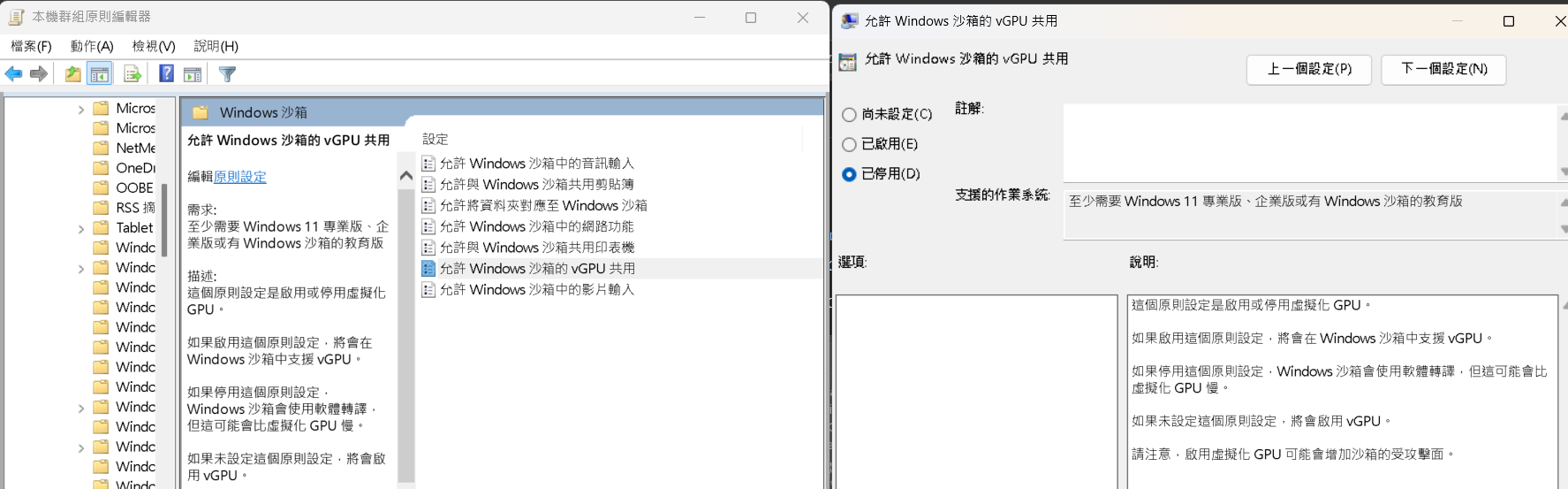Click the policy dialog title bar icon
This screenshot has width=1568, height=489.
850,21
